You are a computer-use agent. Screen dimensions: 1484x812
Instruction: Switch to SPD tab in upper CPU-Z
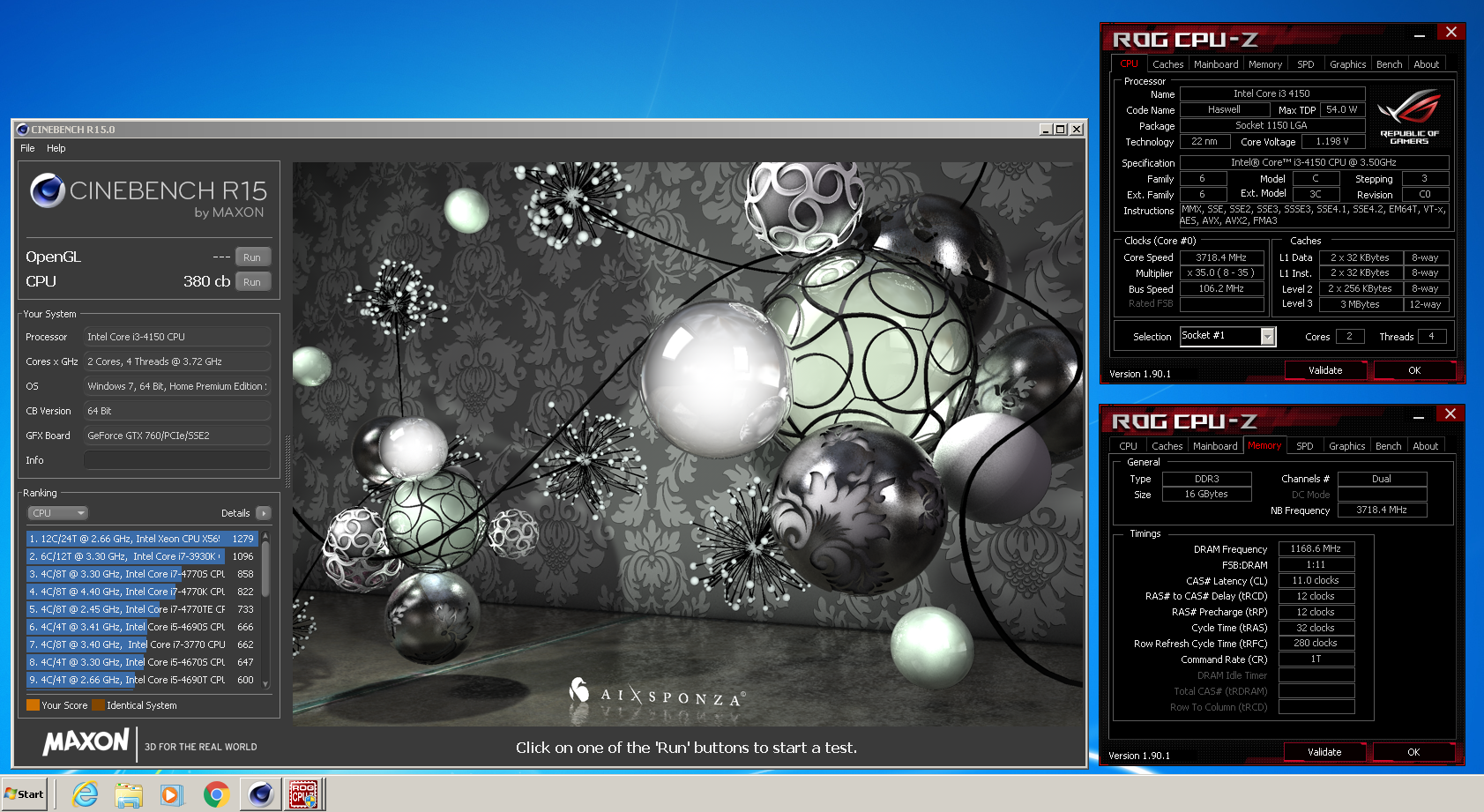pos(1306,64)
